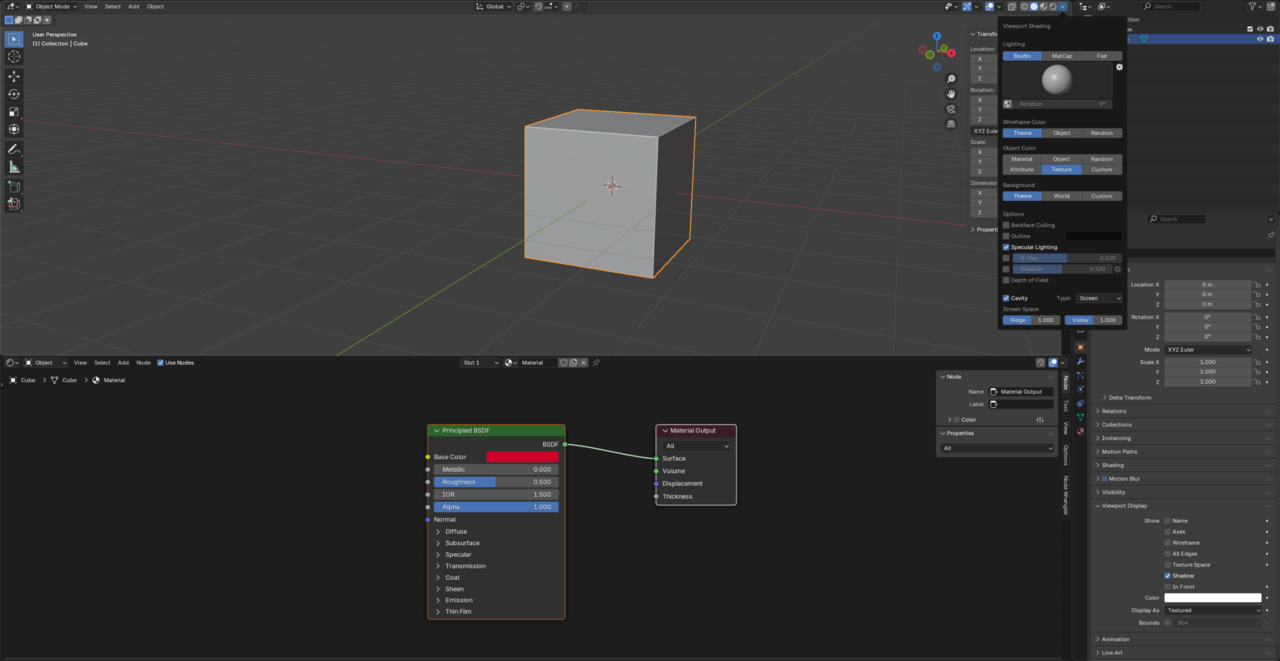Select Flat lighting
Image resolution: width=1280 pixels, height=661 pixels.
pos(1102,56)
